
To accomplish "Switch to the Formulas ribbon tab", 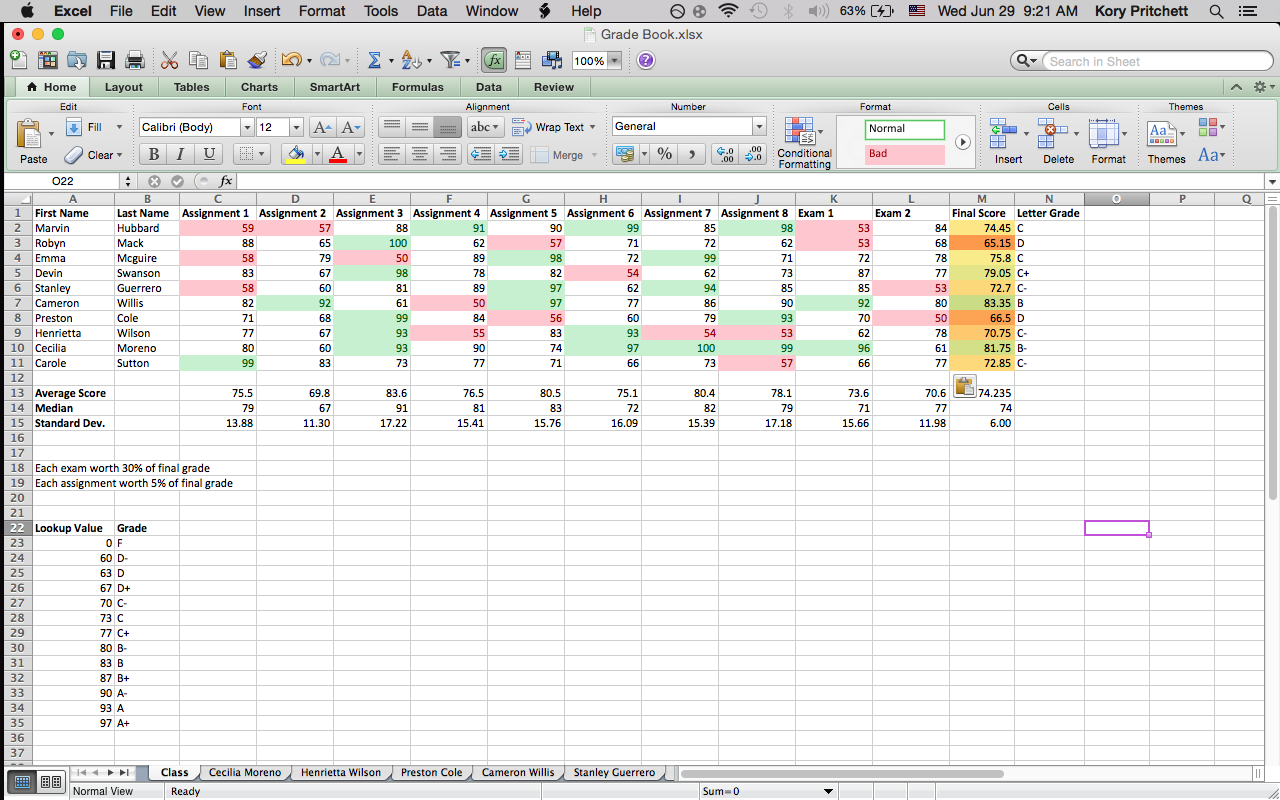I will (x=417, y=87).
